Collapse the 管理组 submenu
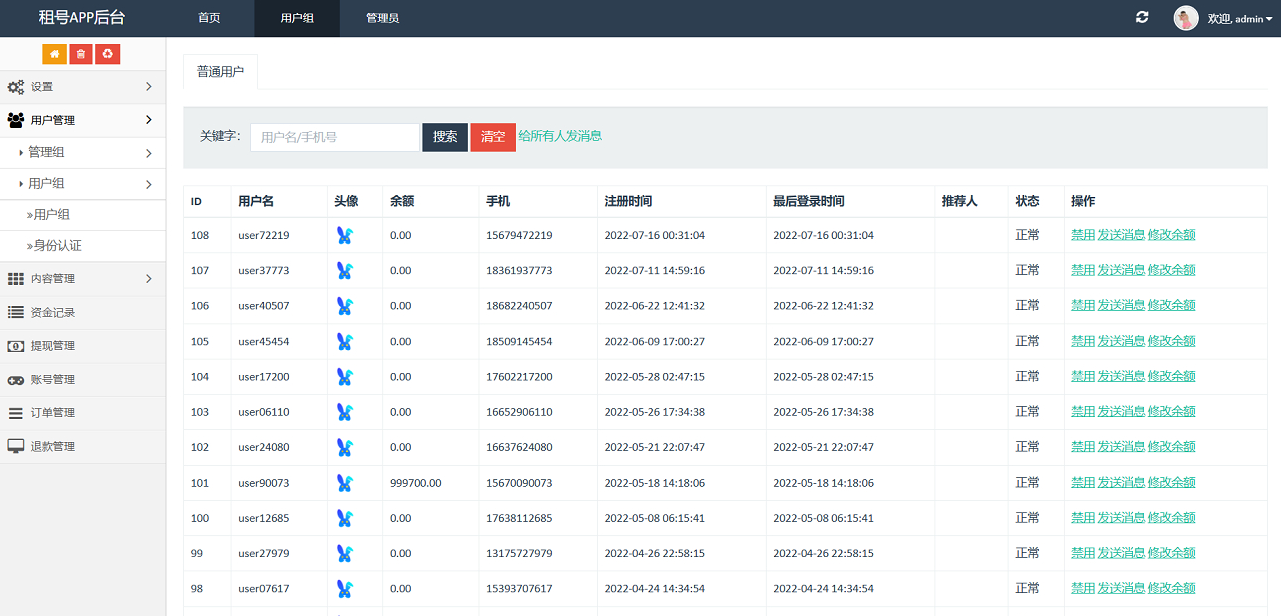 [83, 153]
